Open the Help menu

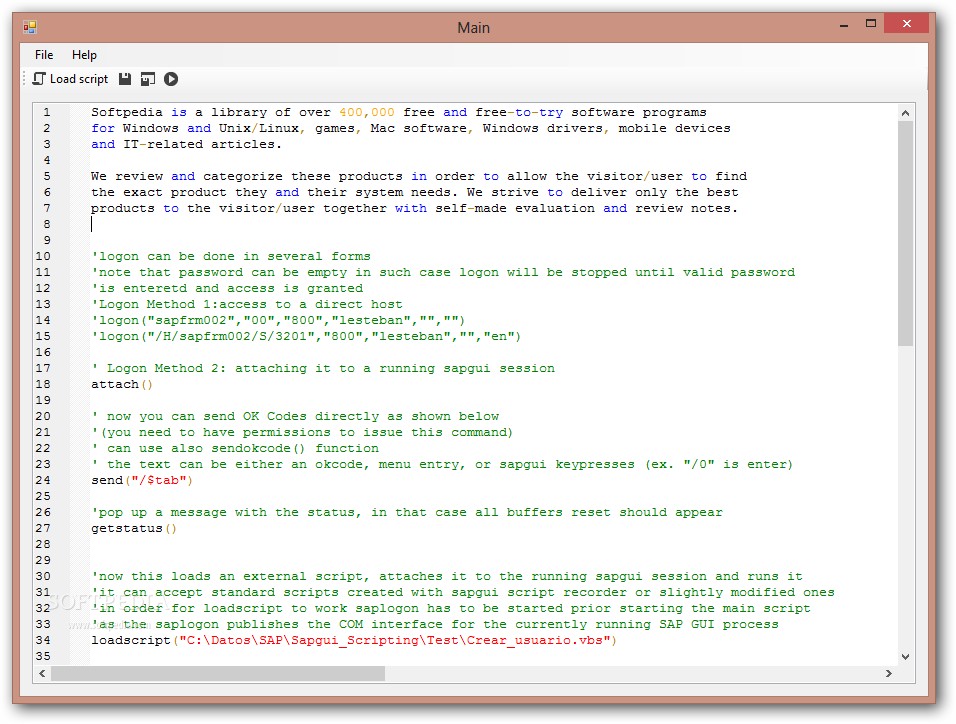[84, 55]
